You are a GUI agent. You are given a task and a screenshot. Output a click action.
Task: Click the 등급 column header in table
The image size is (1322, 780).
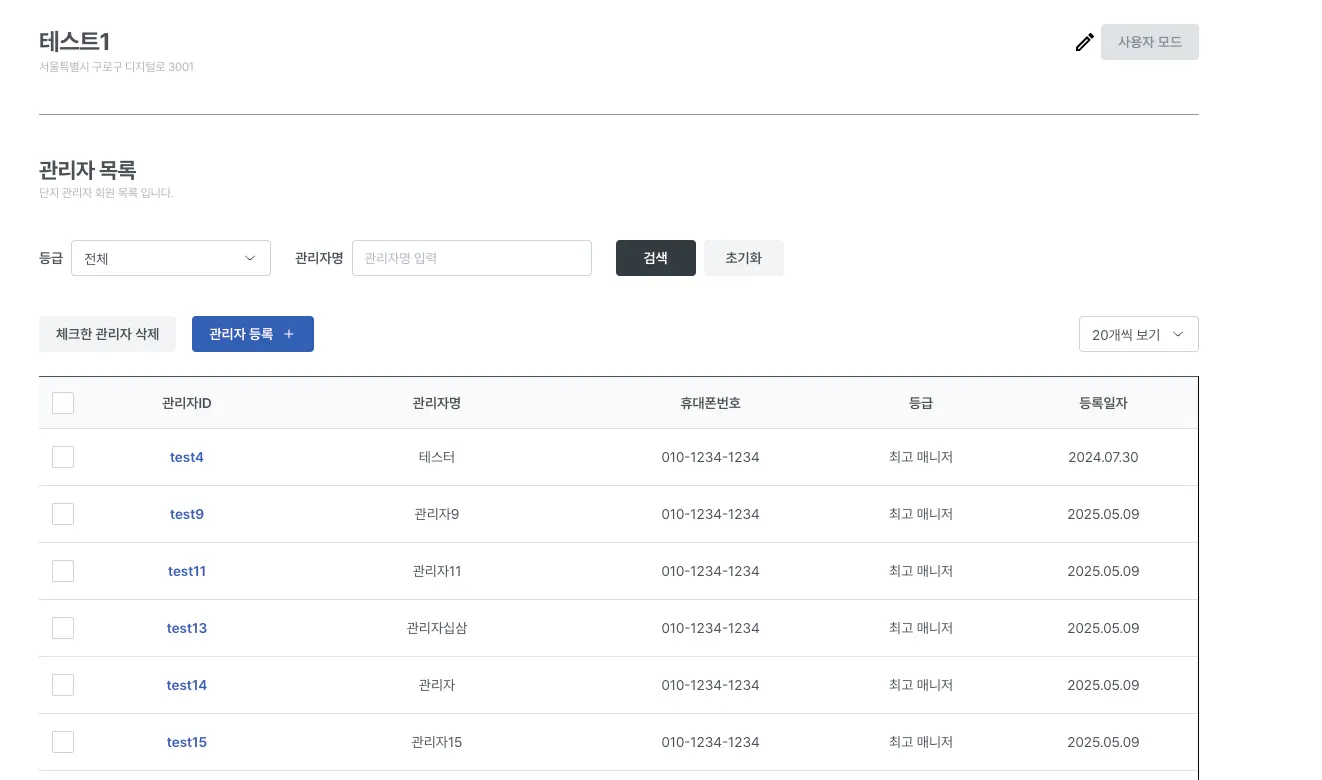pos(921,403)
